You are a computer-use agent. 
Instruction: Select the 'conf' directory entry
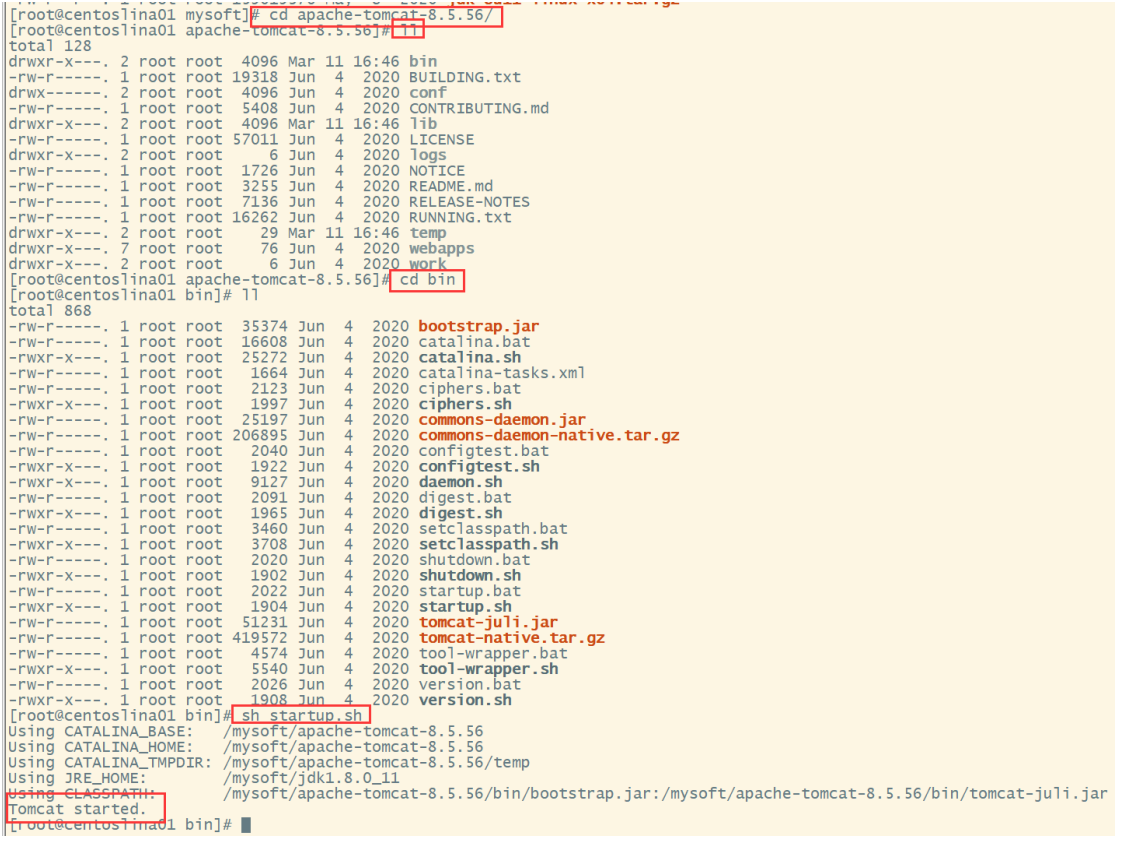coord(428,93)
